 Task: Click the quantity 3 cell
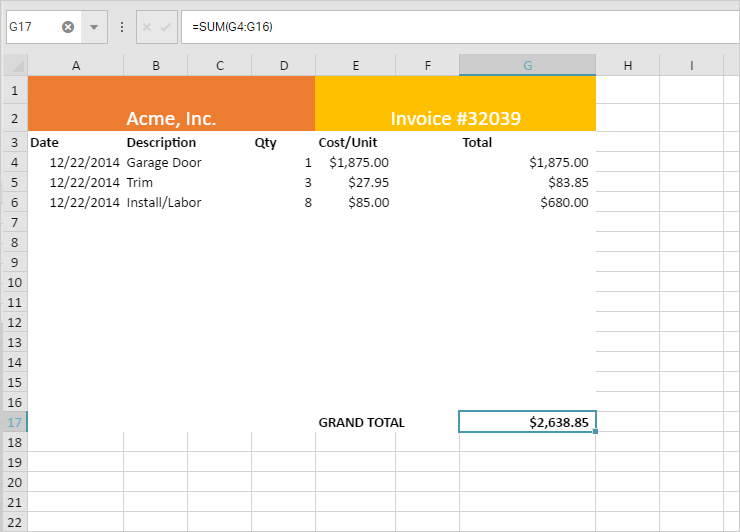point(284,182)
